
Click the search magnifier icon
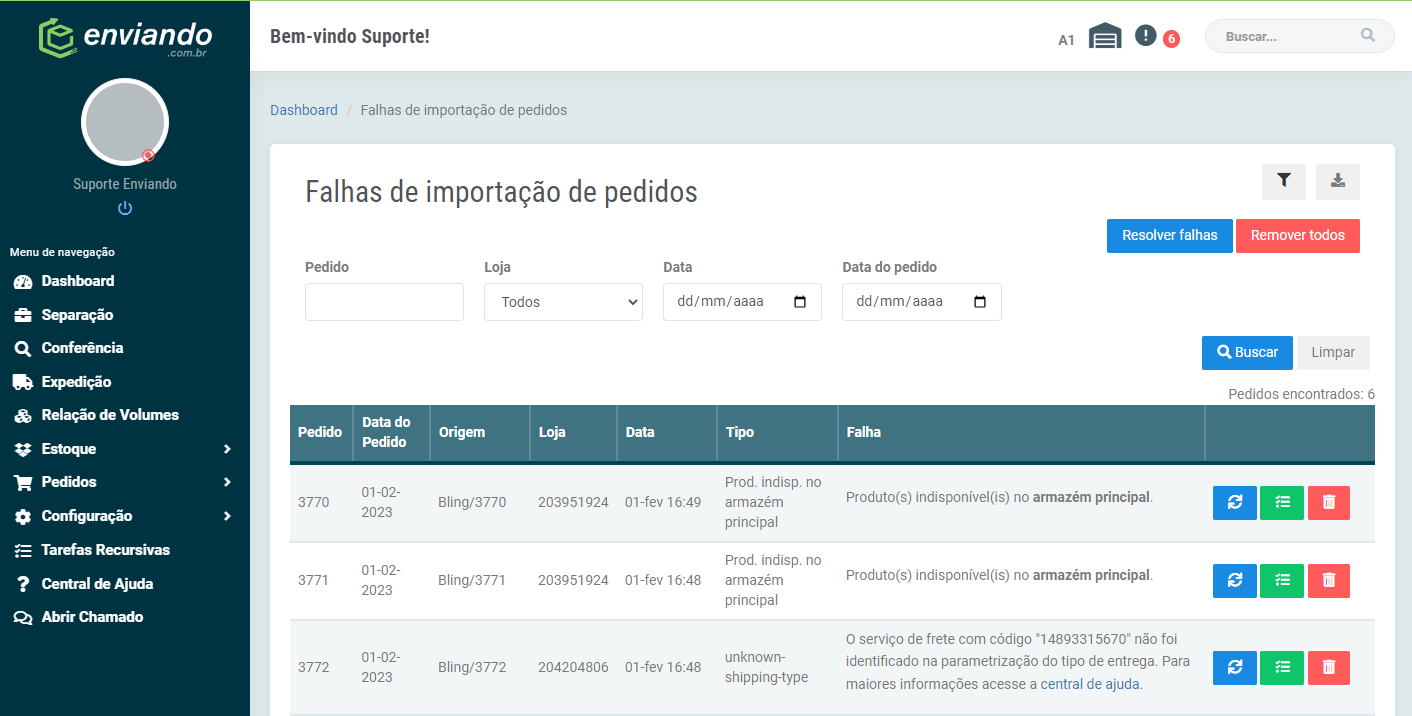(1368, 36)
